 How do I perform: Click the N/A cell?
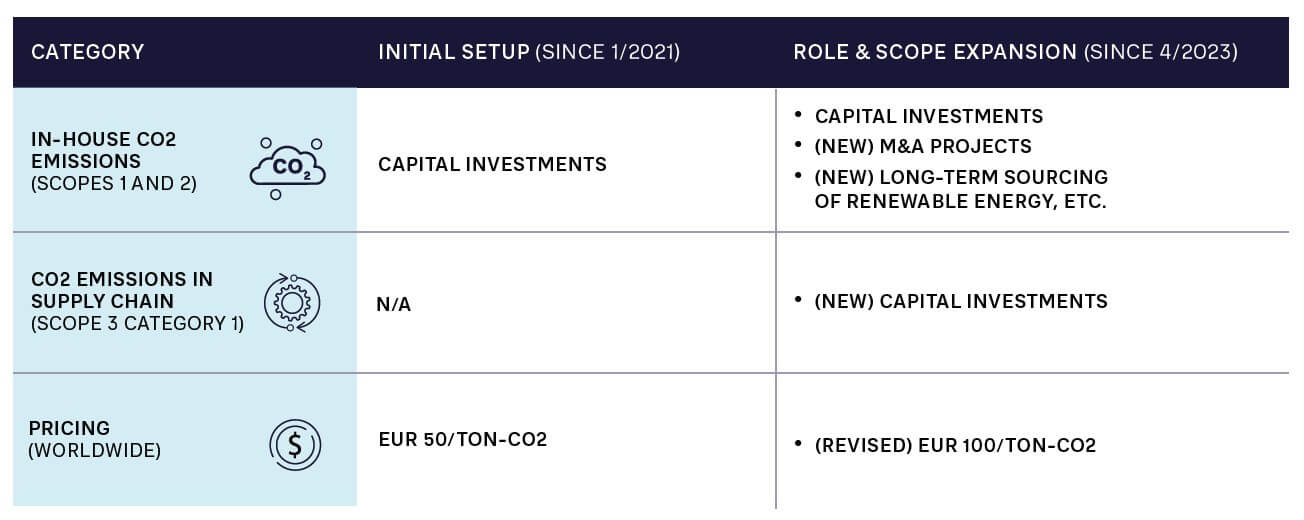pos(394,304)
